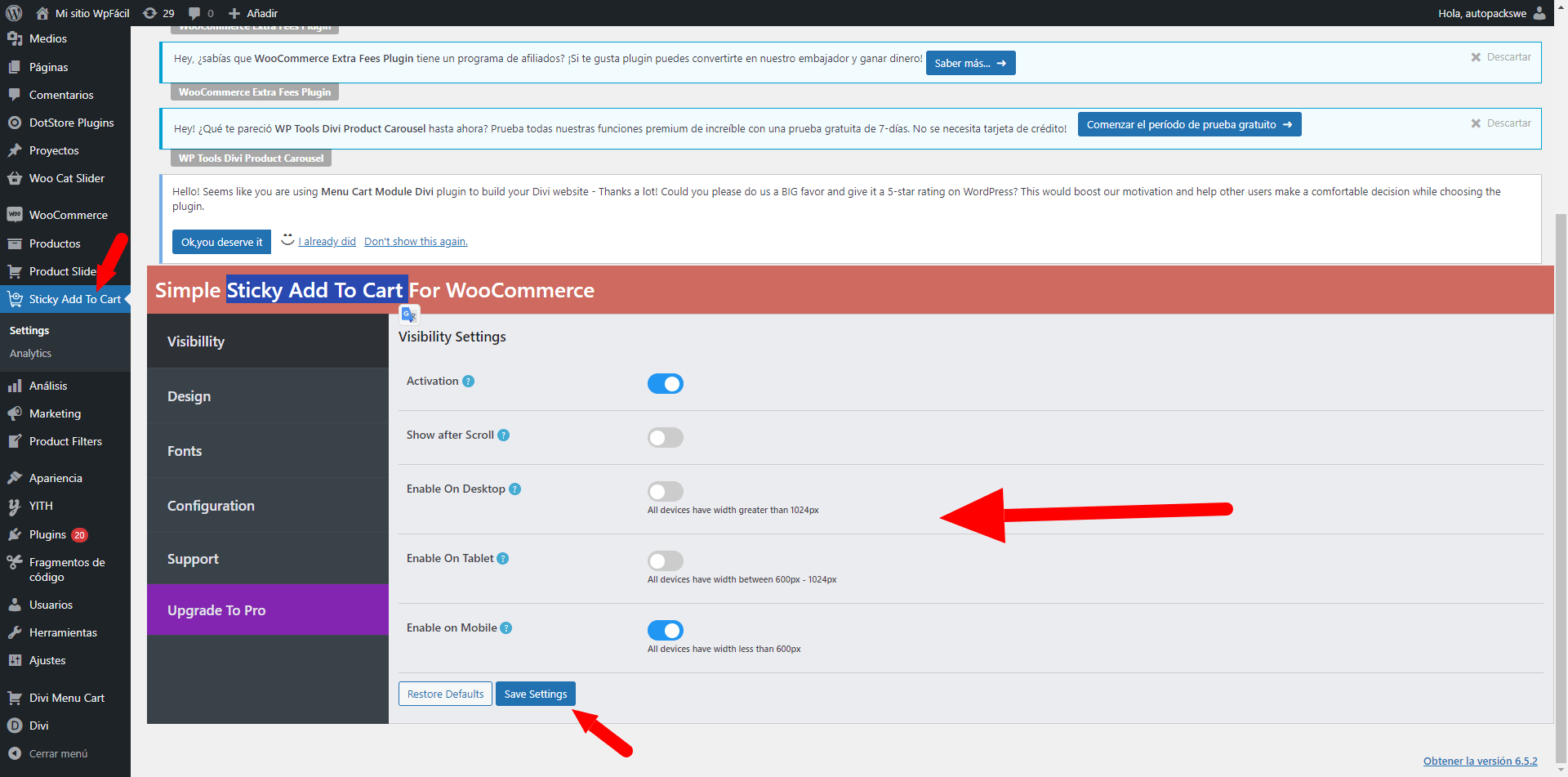This screenshot has width=1568, height=777.
Task: Open help icon beside Show after Scroll
Action: tap(503, 435)
